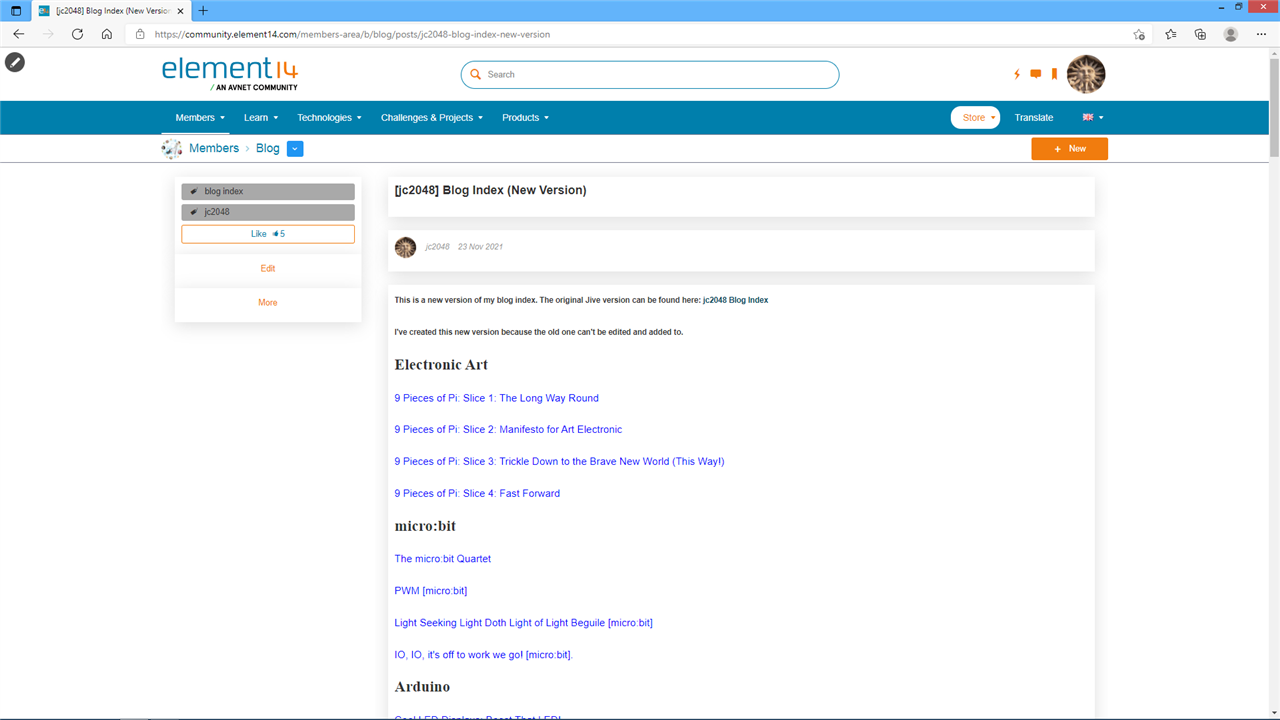Click the post title '[jc2048] Blog Index (New Version)'
The image size is (1280, 720).
(491, 190)
